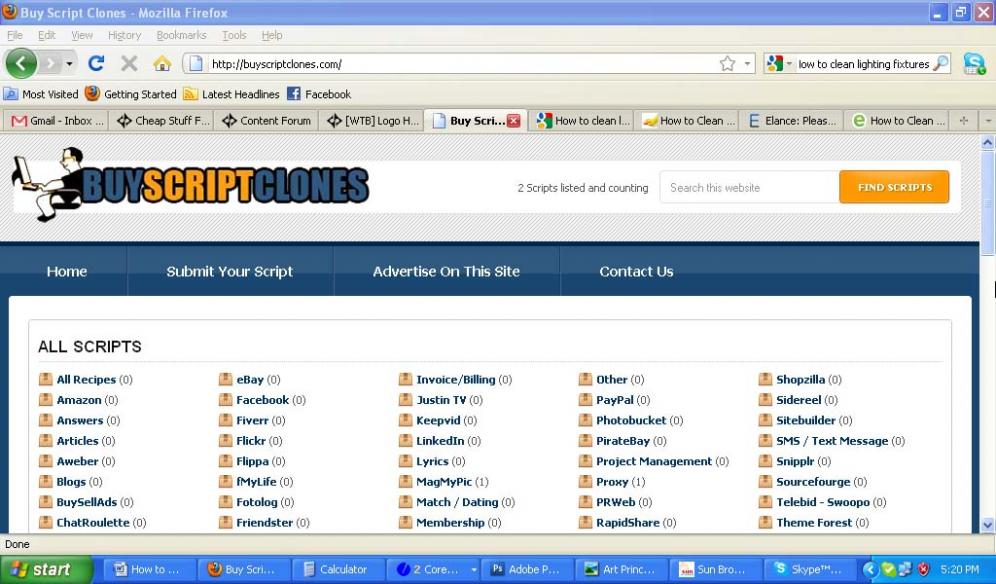Open the Back/Forward history dropdown arrow
The image size is (996, 584).
coord(69,64)
